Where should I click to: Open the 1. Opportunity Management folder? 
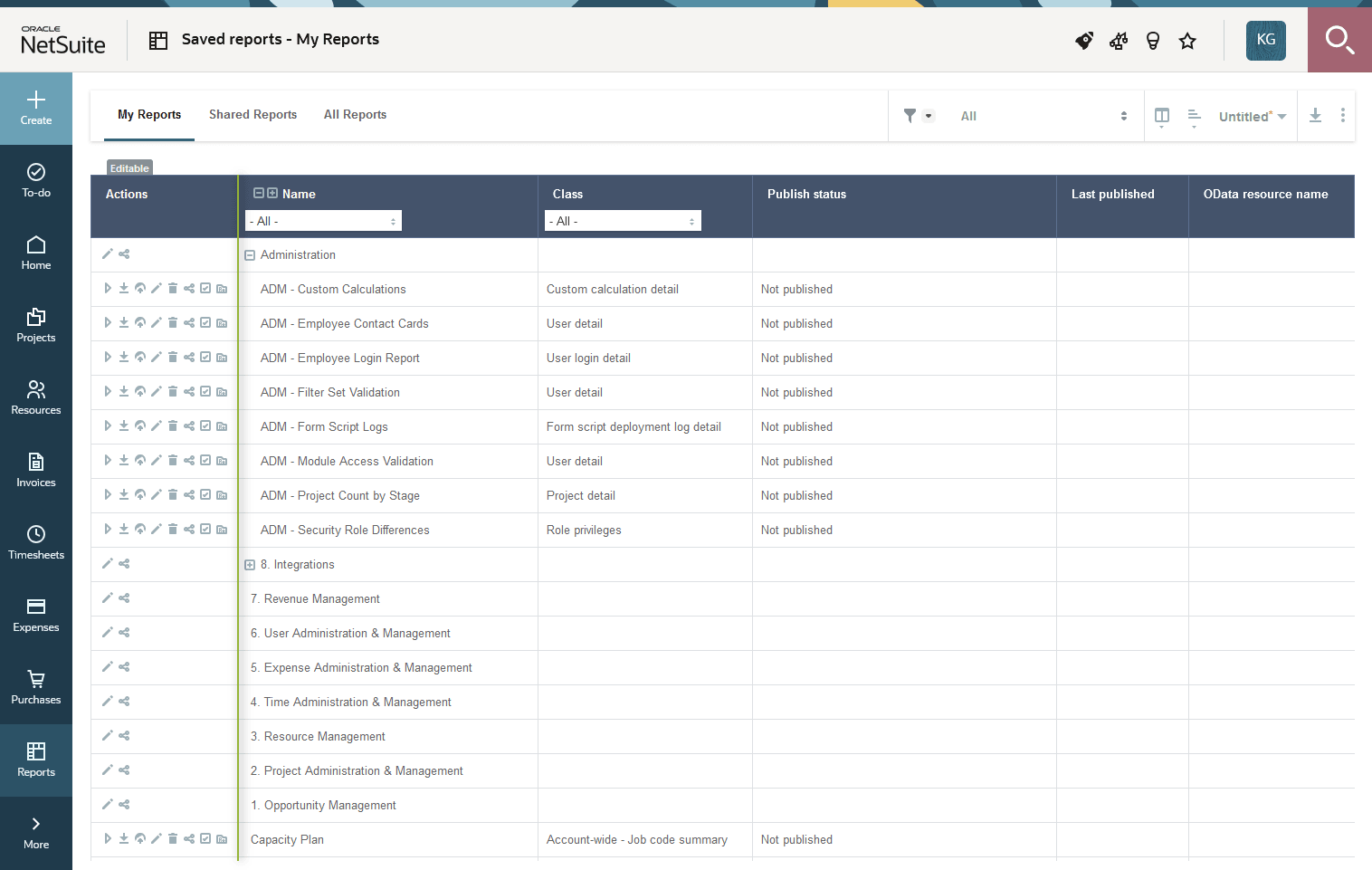coord(323,806)
